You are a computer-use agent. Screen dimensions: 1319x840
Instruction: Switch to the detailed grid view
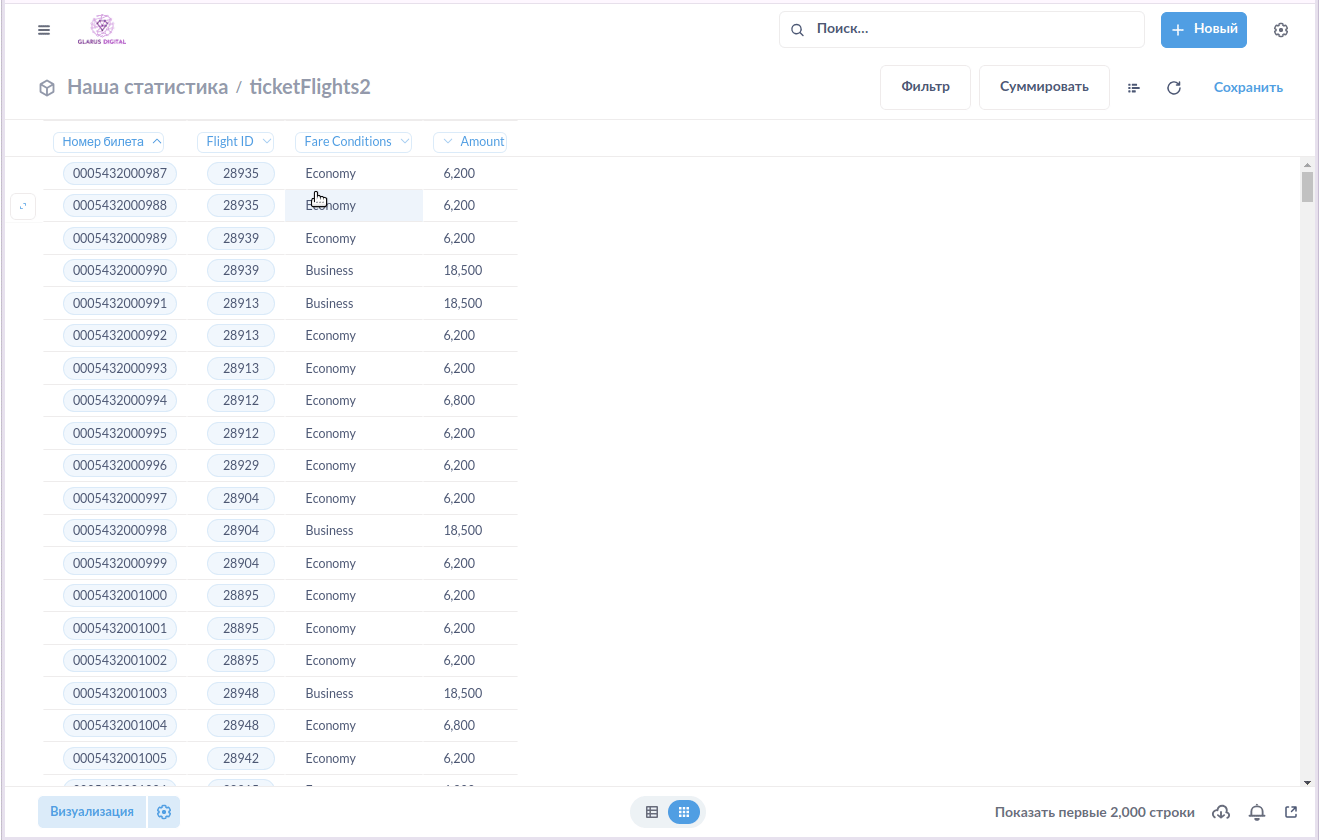[684, 812]
